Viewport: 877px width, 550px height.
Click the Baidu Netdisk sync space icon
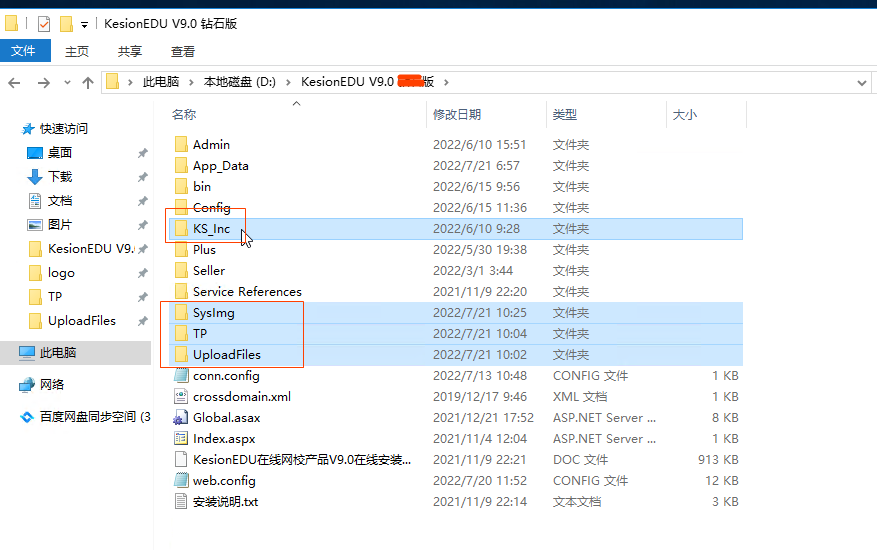coord(27,416)
